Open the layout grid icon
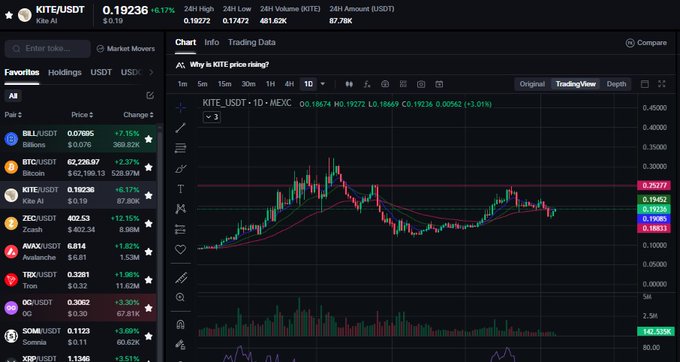Screen dimensions: 680x362 coord(403,84)
